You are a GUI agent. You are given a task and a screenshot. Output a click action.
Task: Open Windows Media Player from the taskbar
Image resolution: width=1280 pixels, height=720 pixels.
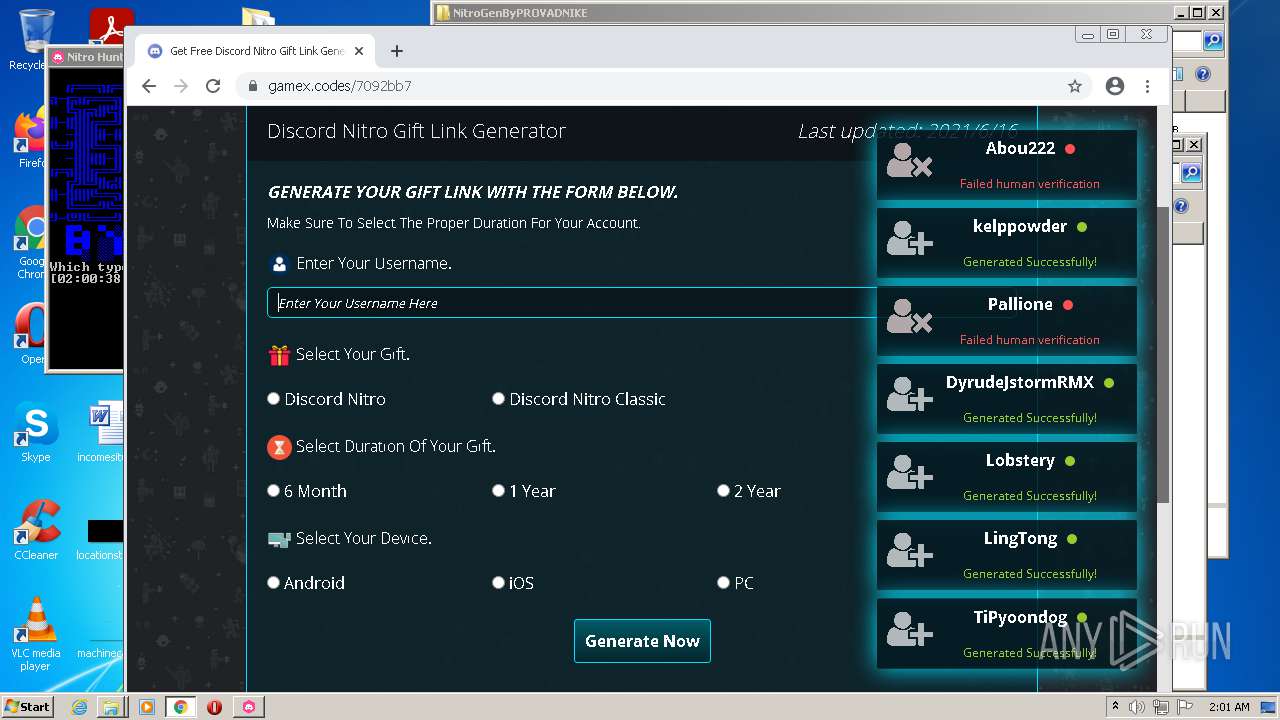point(146,707)
